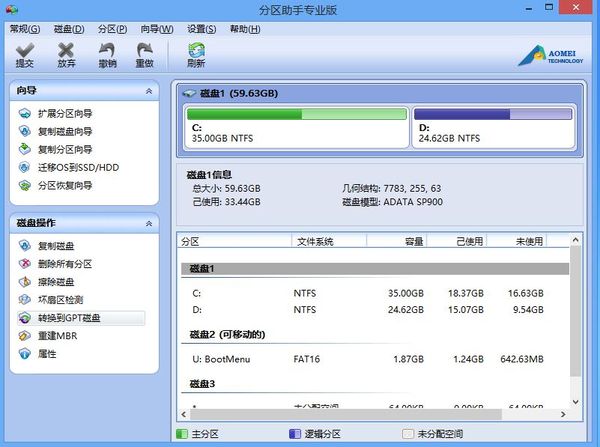Click the white 未分配空间 legend swatch
The height and width of the screenshot is (447, 600).
[x=408, y=434]
